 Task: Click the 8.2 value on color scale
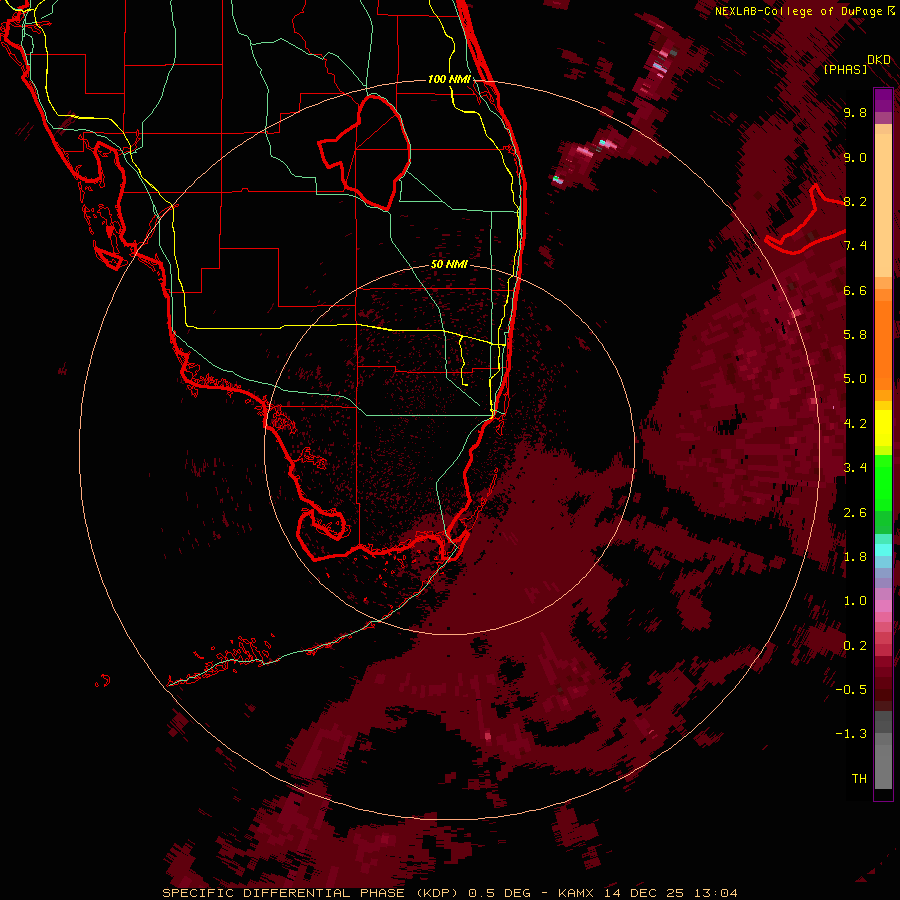click(x=855, y=202)
